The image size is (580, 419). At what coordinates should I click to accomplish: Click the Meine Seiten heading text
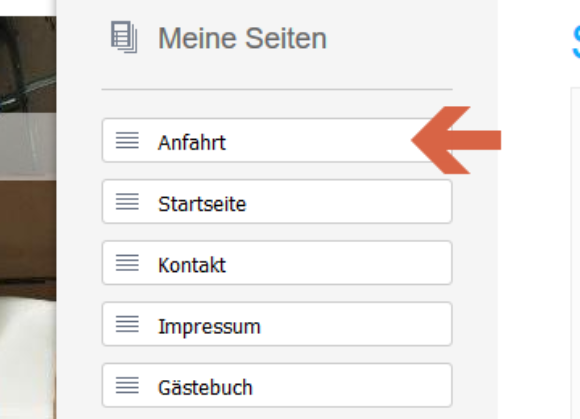point(242,38)
